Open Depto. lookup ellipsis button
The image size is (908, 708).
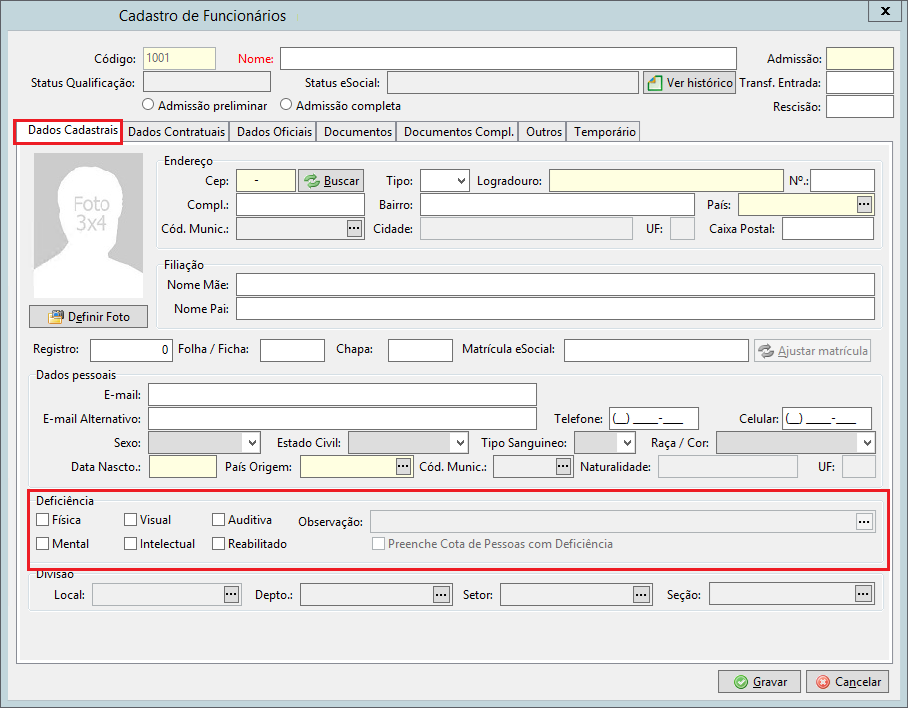click(441, 595)
